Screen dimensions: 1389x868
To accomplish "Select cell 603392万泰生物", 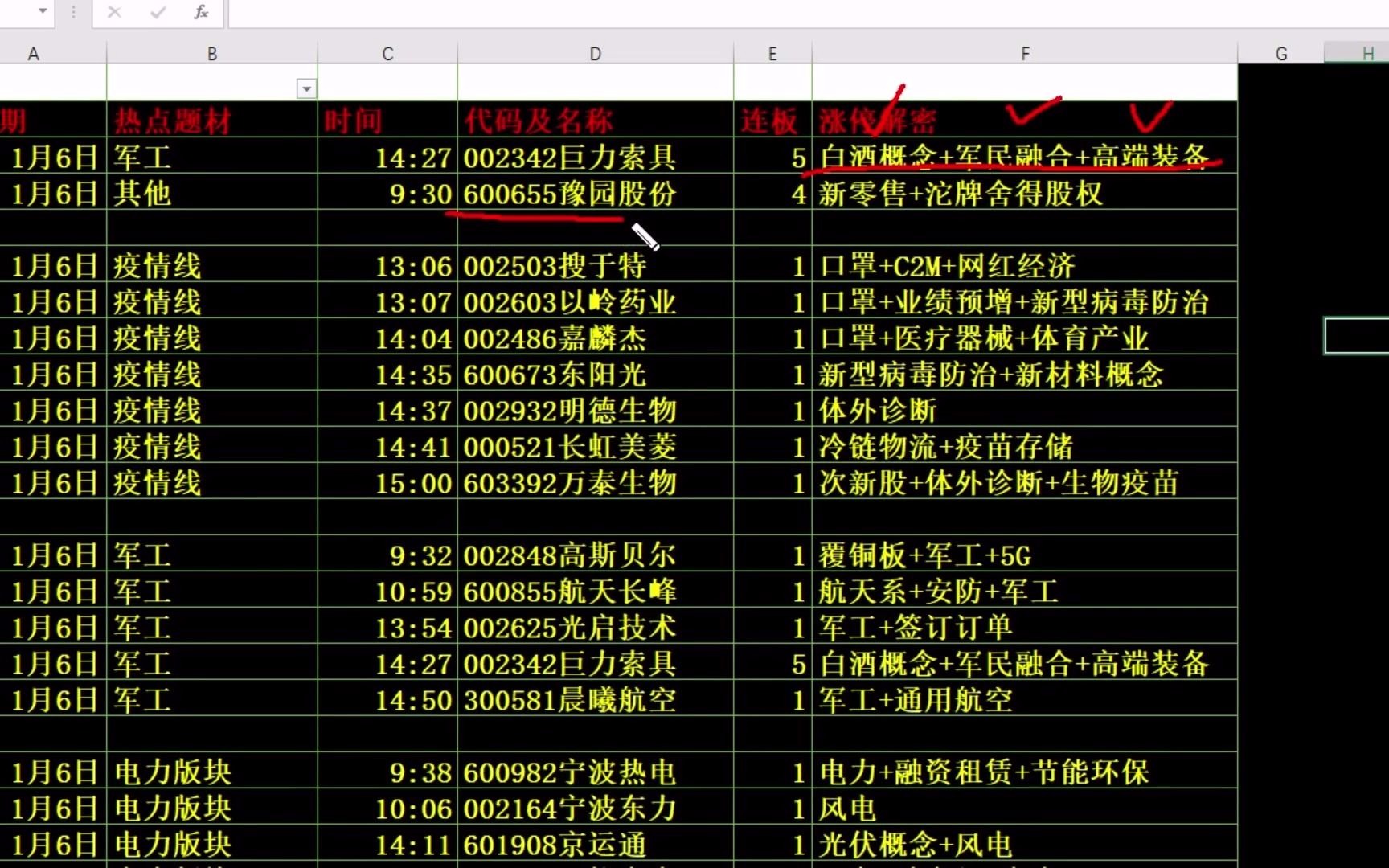I will point(596,482).
